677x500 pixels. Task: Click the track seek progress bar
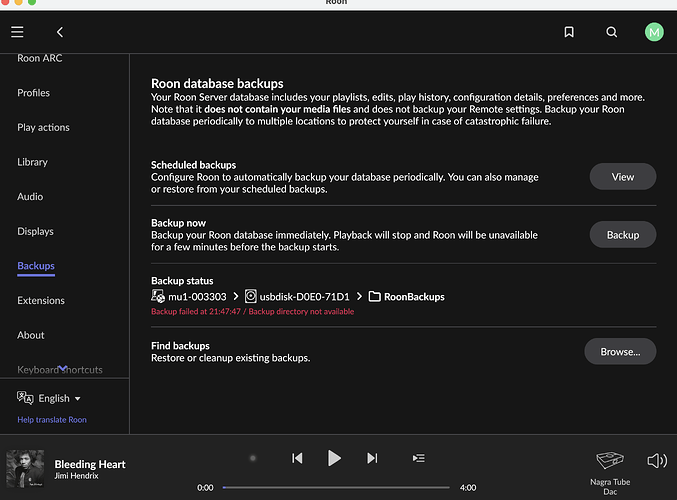click(x=336, y=487)
